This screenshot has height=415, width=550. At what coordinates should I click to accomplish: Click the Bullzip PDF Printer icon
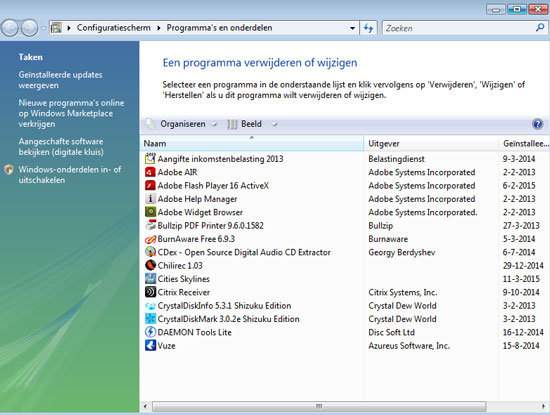point(150,226)
